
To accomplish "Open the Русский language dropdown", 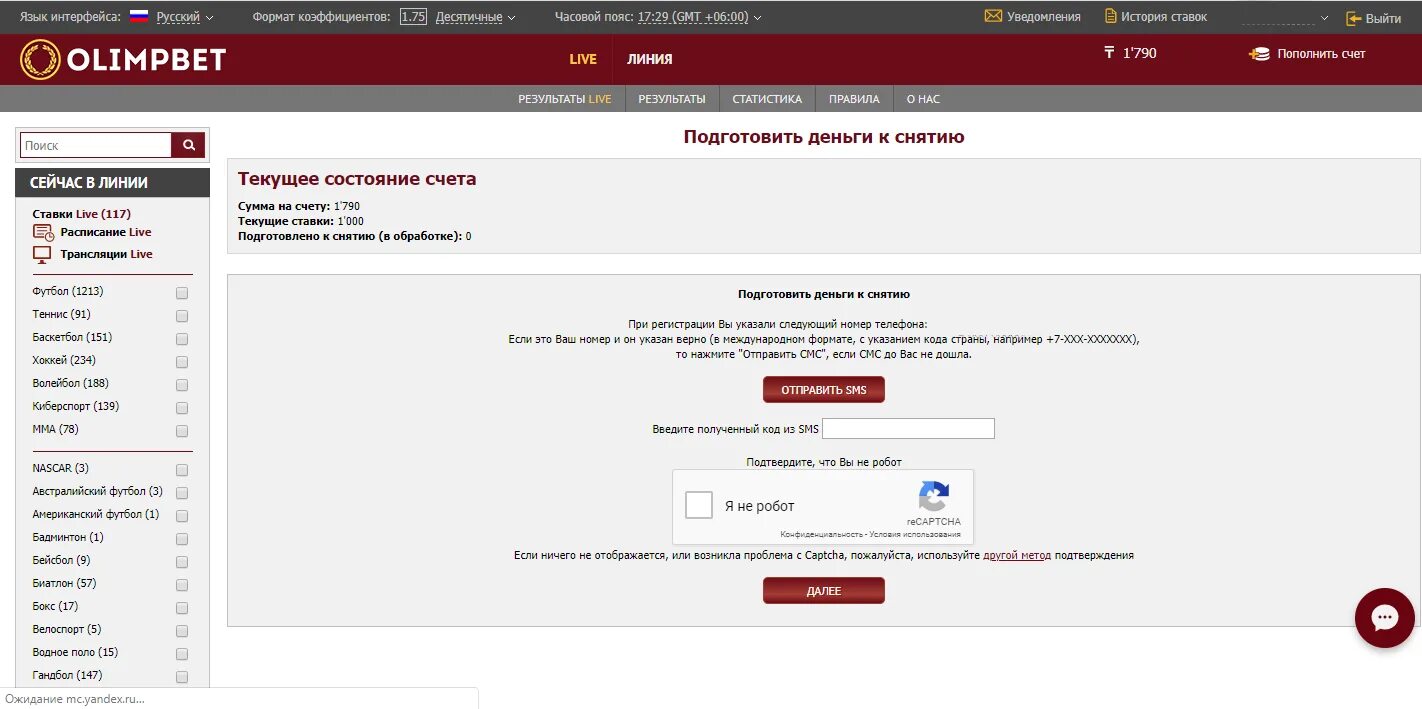I will (x=178, y=16).
